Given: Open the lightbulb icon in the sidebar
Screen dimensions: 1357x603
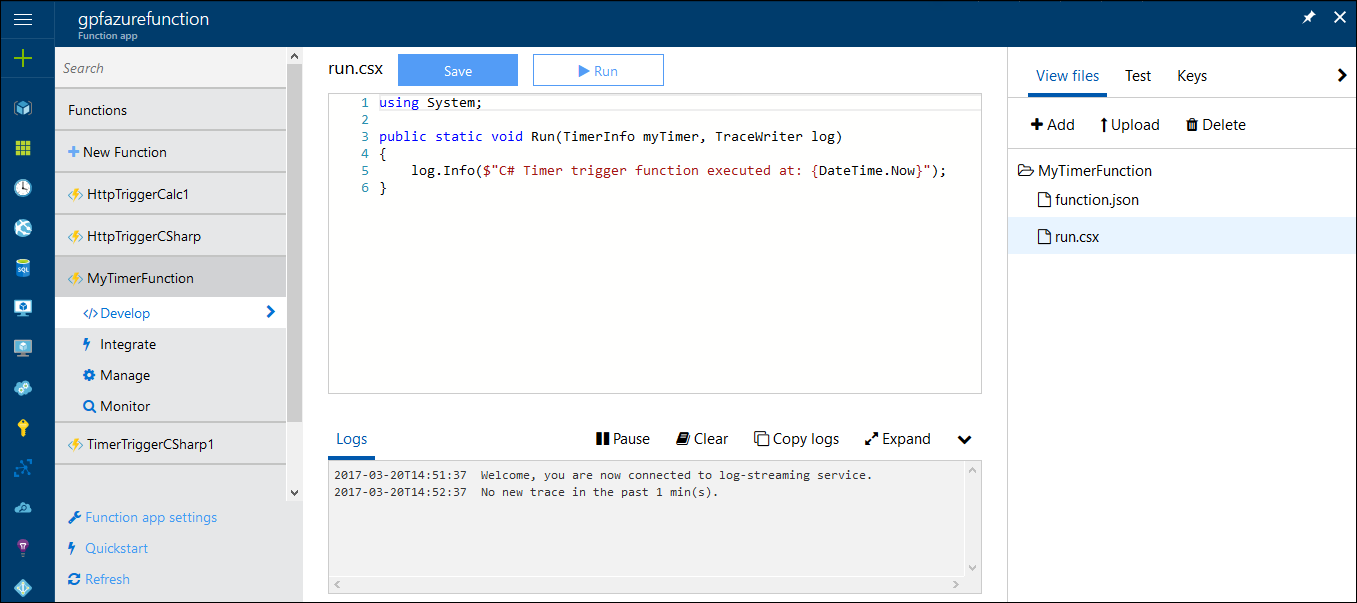Looking at the screenshot, I should pyautogui.click(x=23, y=548).
